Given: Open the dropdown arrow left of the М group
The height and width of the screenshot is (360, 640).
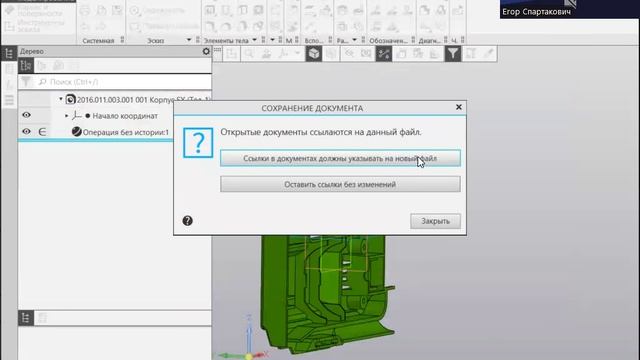Looking at the screenshot, I should (272, 40).
